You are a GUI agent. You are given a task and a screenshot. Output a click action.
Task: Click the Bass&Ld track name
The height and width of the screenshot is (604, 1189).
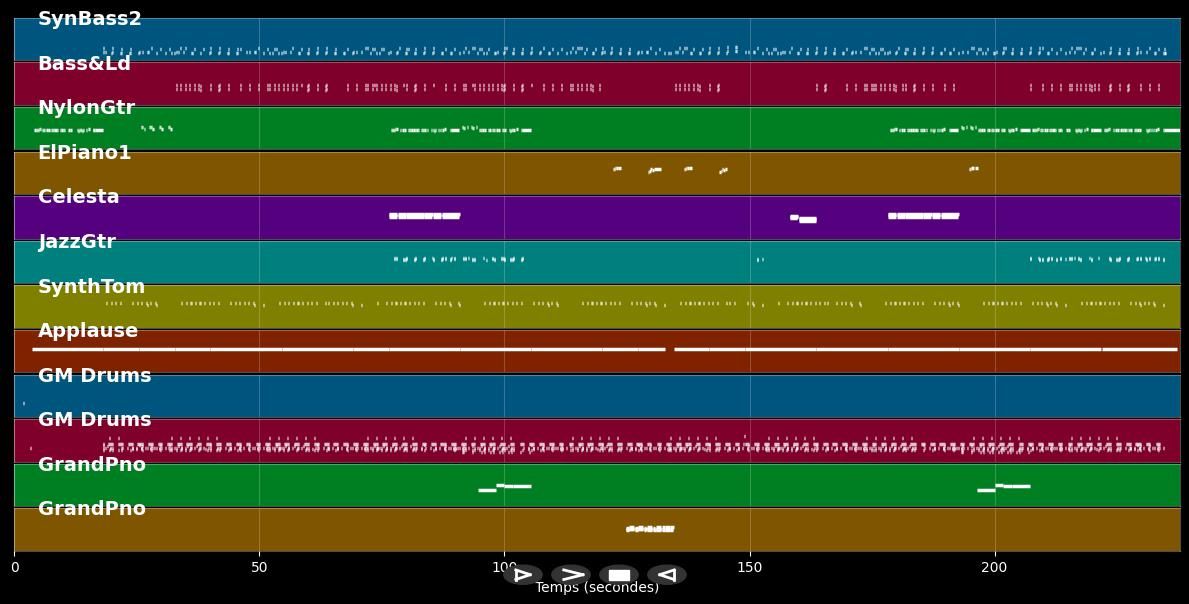84,64
